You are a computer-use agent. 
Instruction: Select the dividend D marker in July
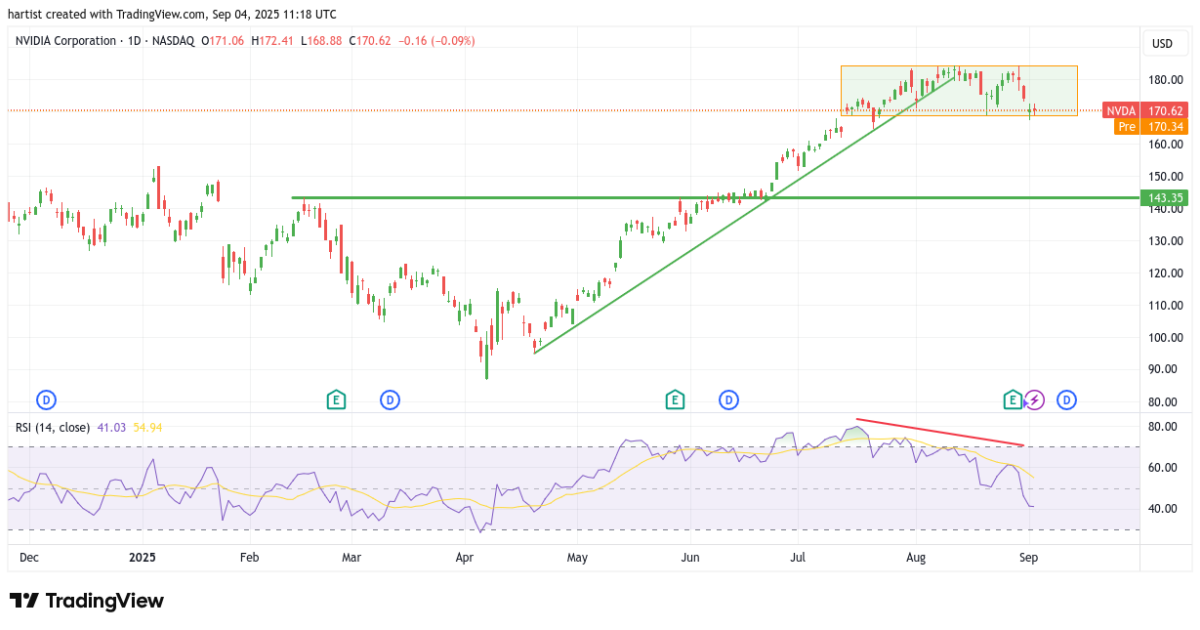click(x=730, y=399)
